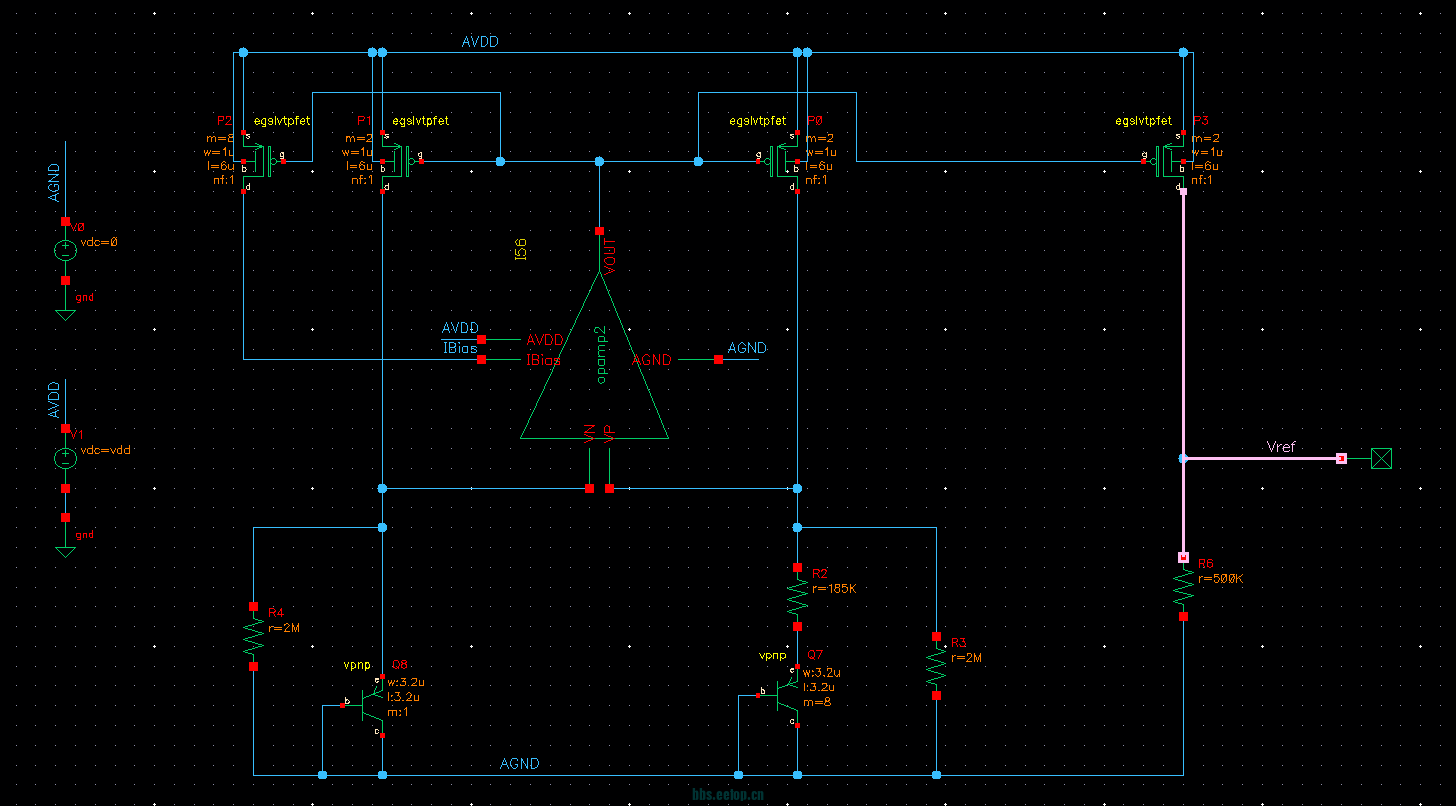Click the red "AVDD" opamp pin label
Screen dimensions: 1456x806
pos(545,340)
